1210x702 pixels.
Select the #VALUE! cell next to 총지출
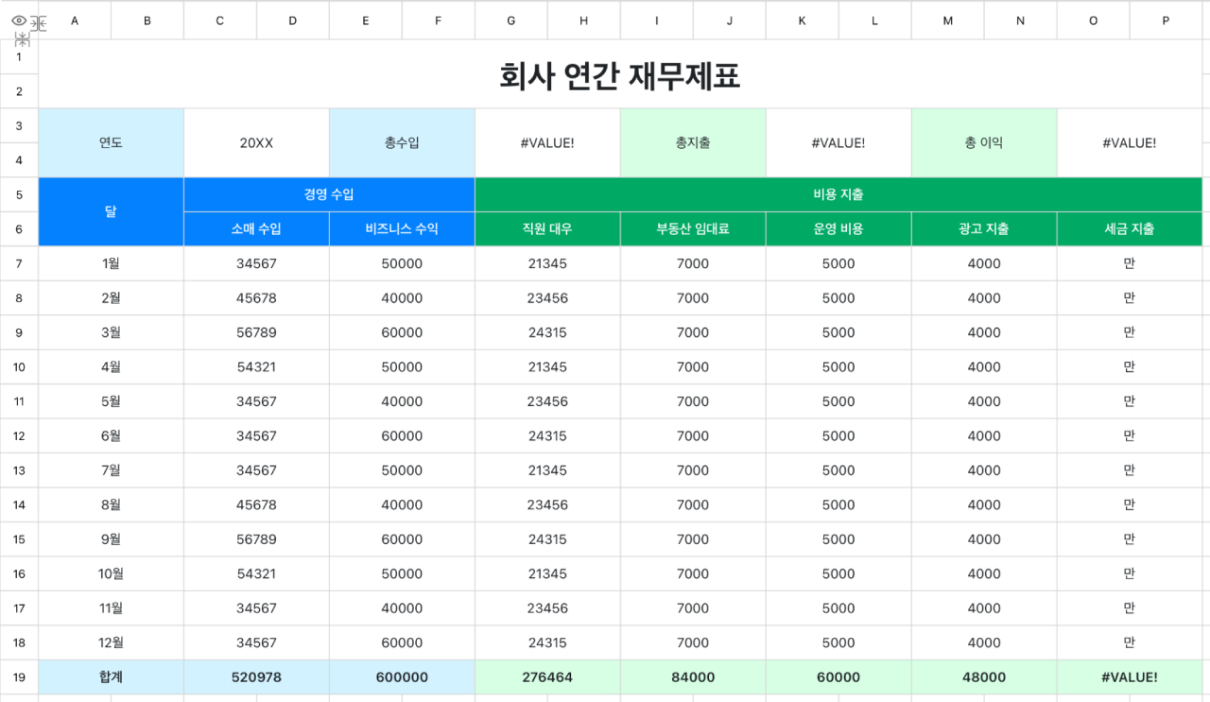pos(839,143)
